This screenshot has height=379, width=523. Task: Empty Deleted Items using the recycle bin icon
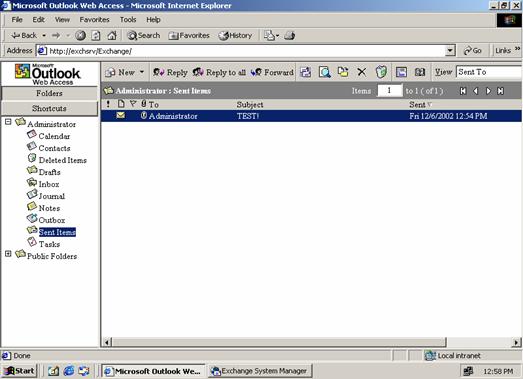381,72
